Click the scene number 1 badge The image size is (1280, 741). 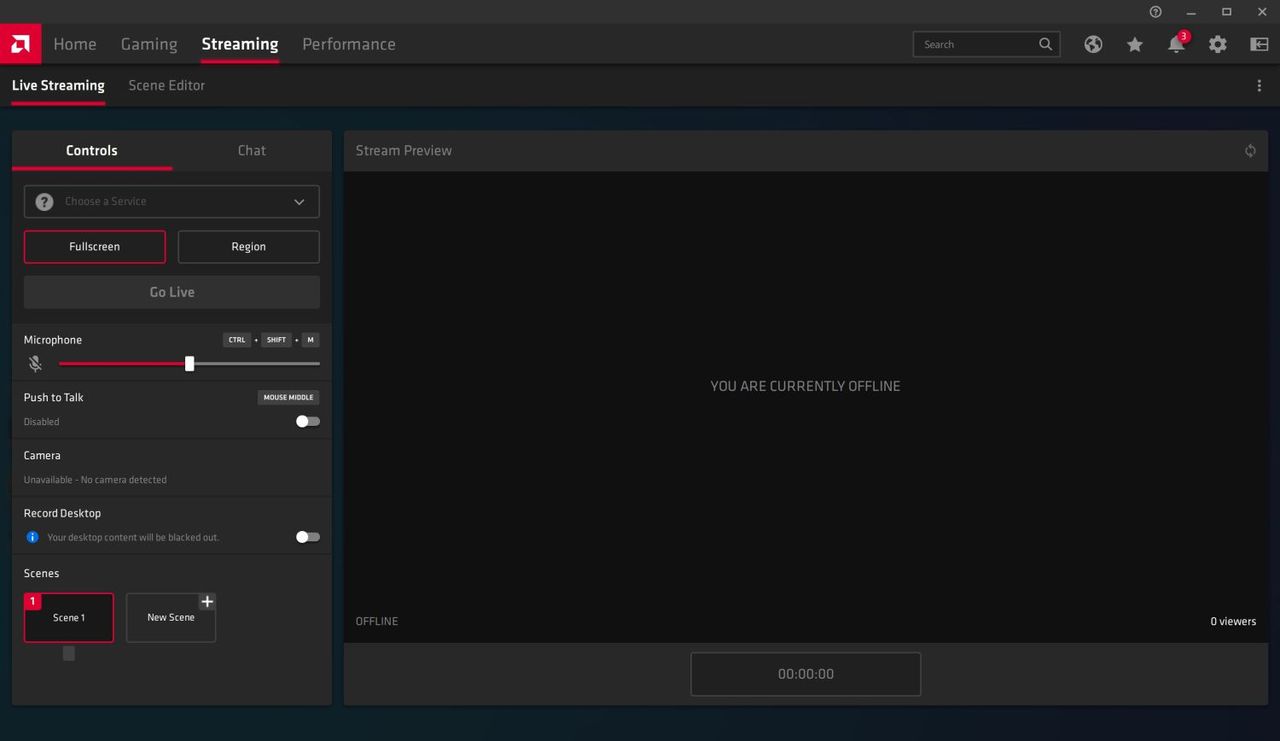(33, 601)
